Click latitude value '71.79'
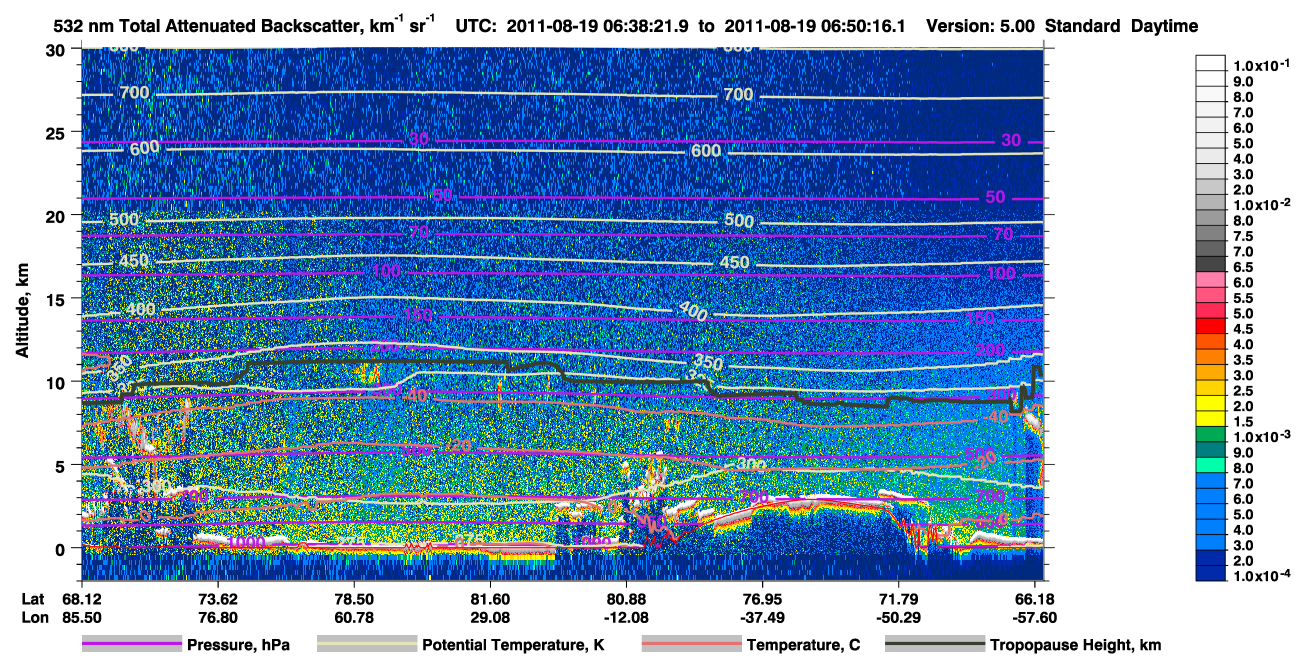 pos(898,598)
